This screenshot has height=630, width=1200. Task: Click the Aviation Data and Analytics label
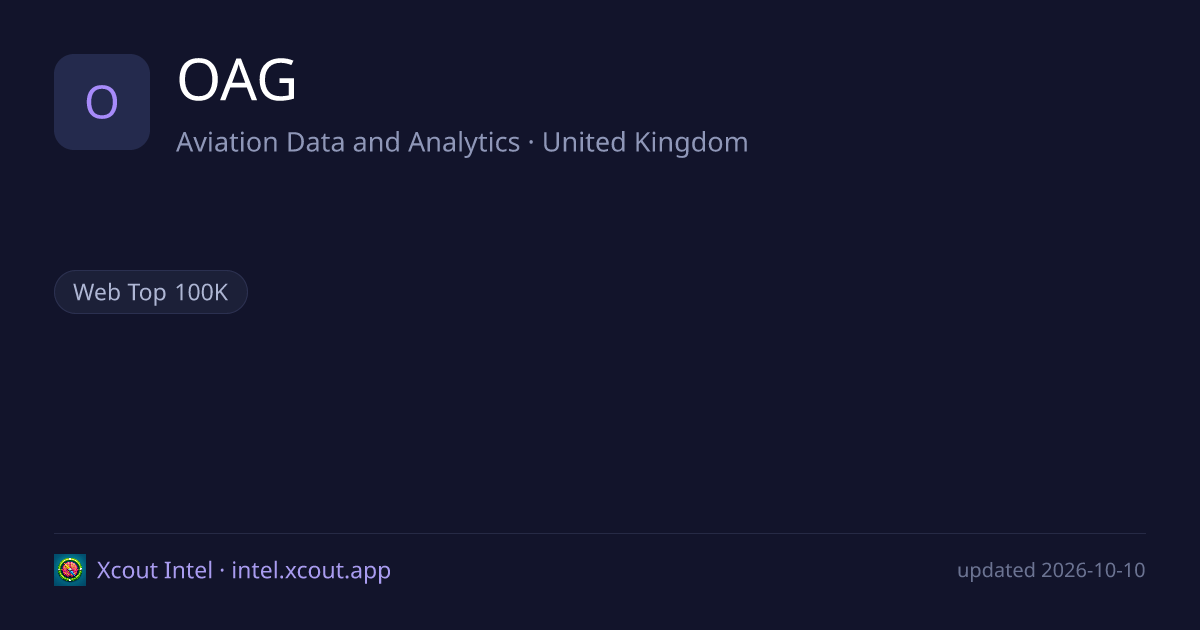[x=348, y=142]
